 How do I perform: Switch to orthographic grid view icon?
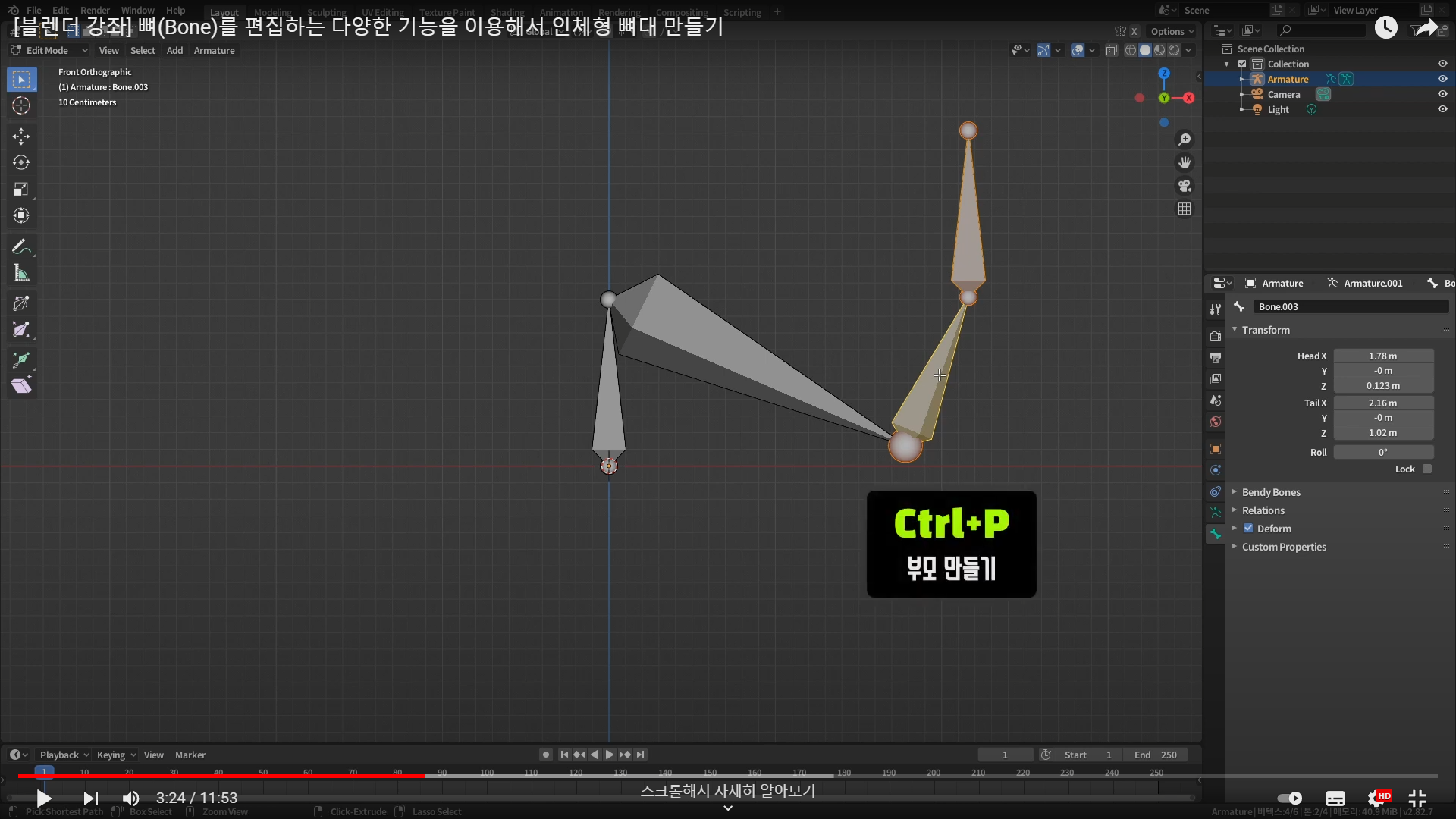point(1185,209)
